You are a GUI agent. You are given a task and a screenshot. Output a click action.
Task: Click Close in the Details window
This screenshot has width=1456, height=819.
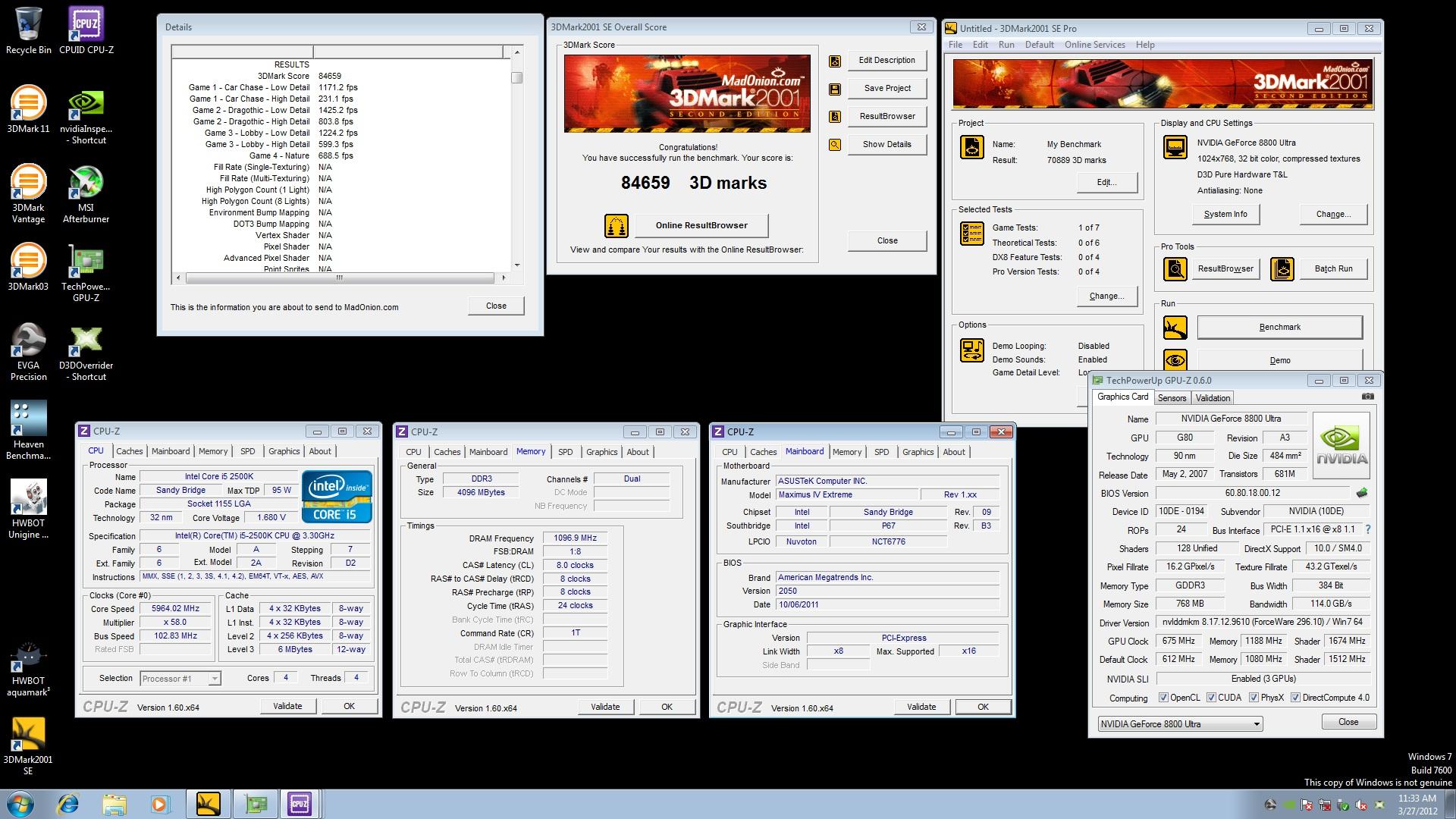[x=496, y=306]
